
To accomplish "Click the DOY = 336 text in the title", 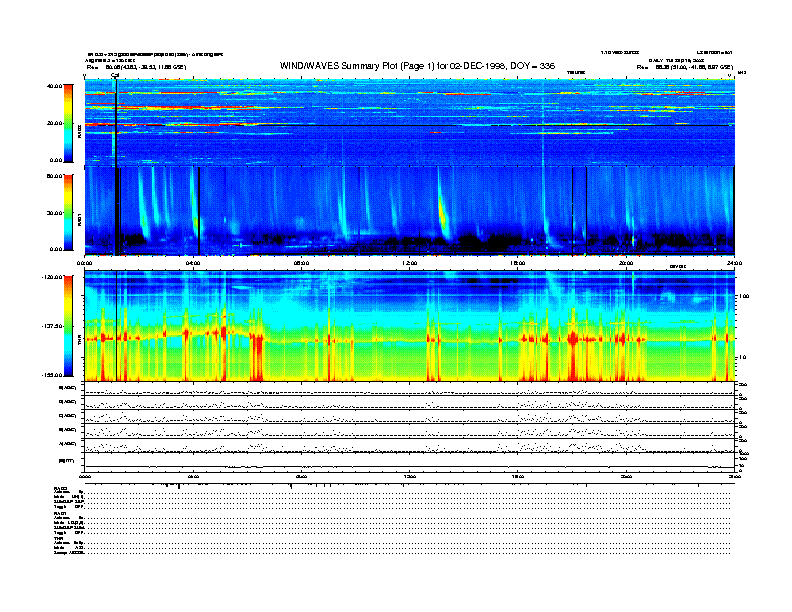I will point(532,66).
